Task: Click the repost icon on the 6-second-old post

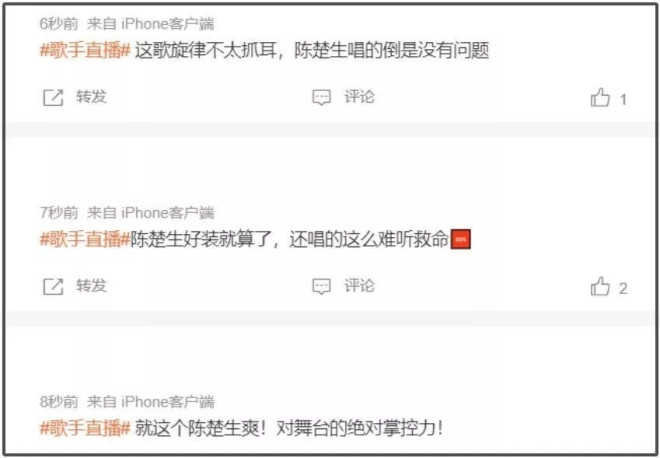Action: [x=53, y=98]
